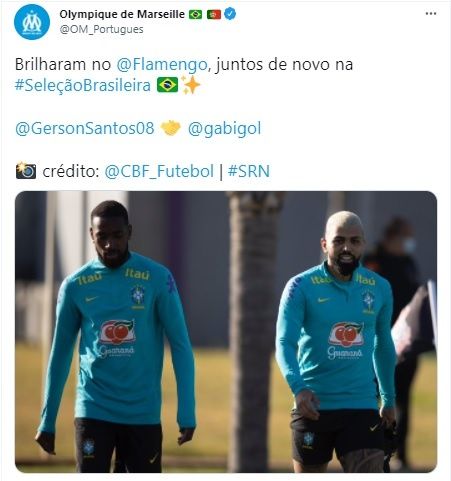Open the #SeleçãoBrasileira hashtag

click(83, 85)
